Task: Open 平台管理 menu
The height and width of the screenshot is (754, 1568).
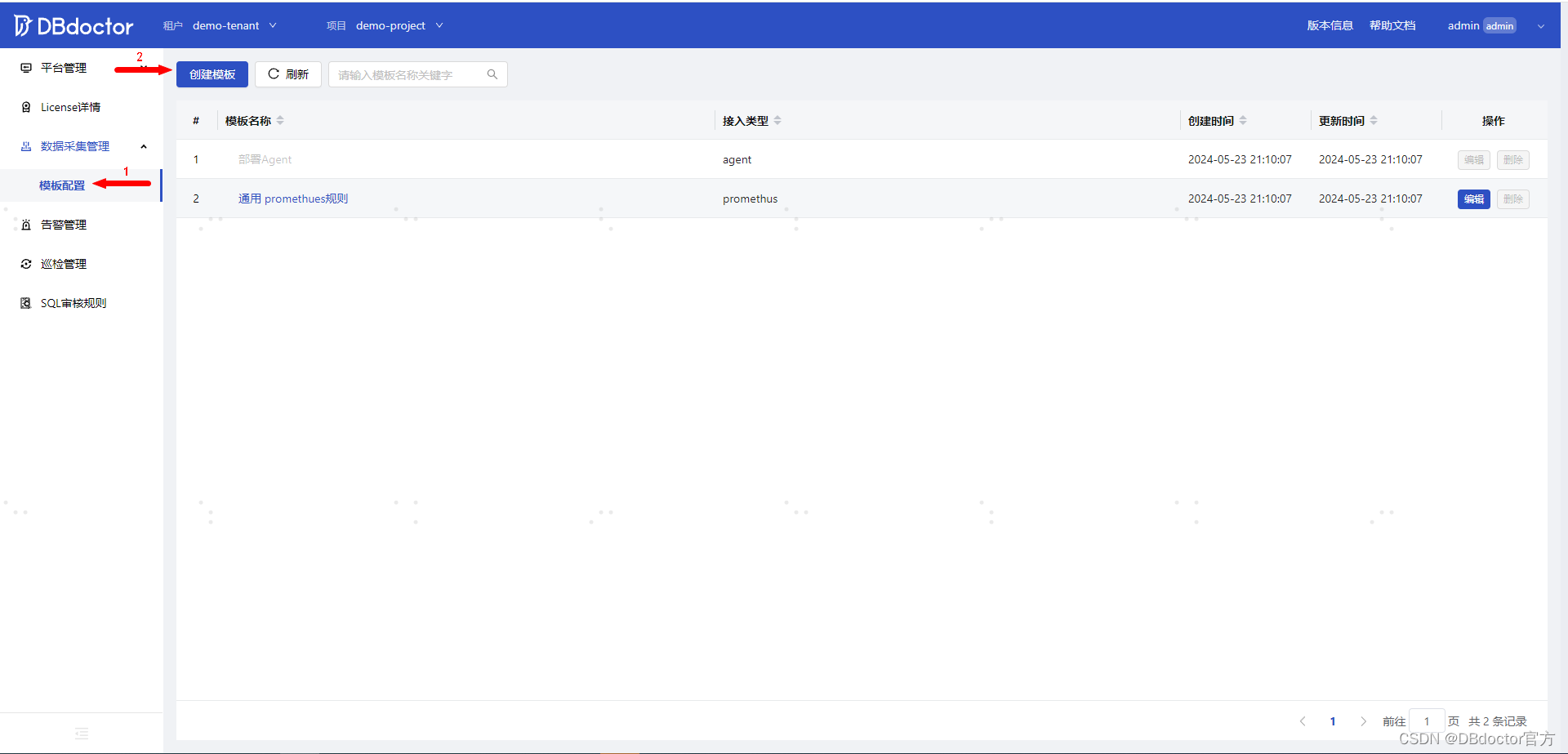Action: [x=64, y=68]
